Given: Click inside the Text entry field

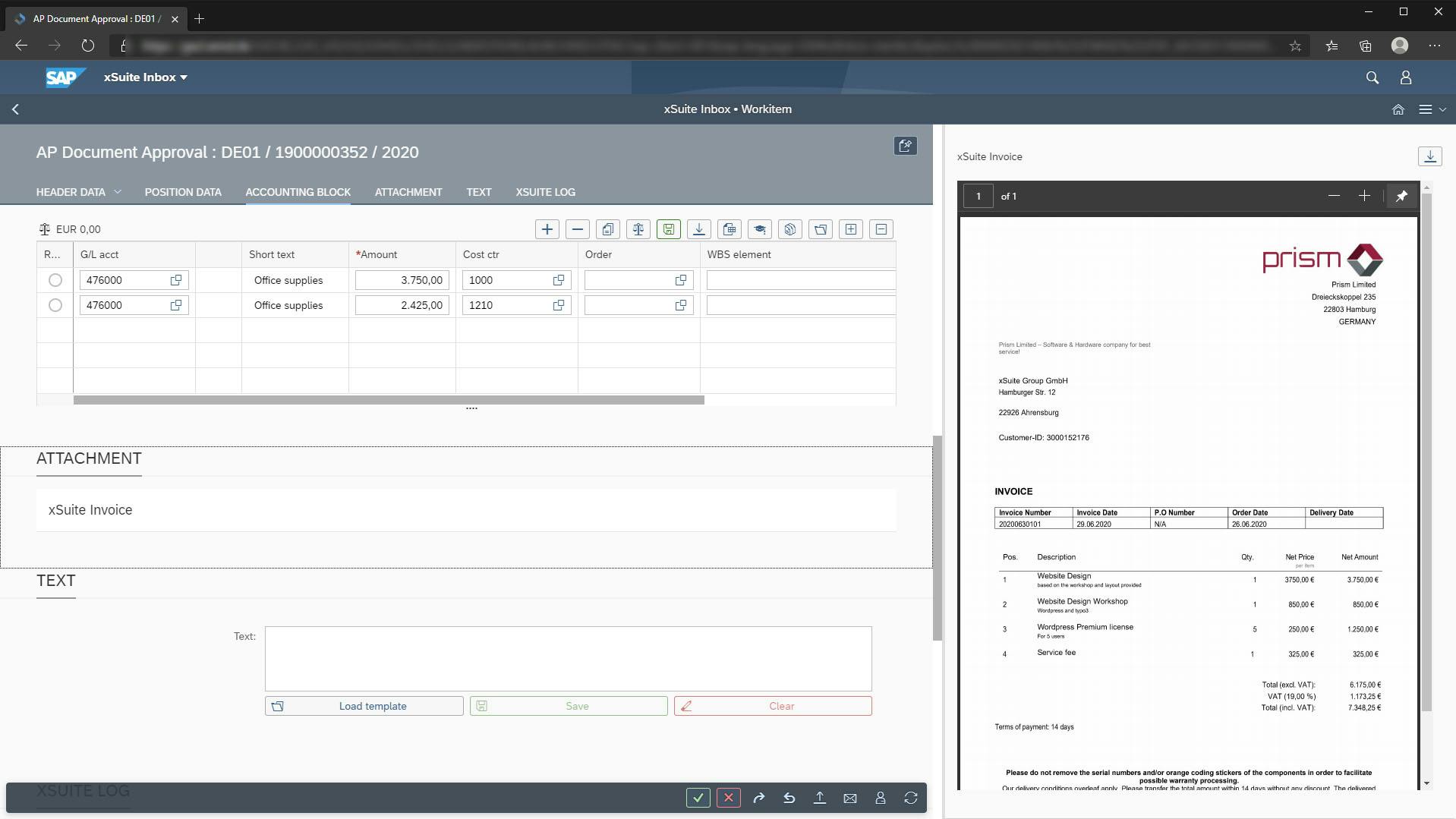Looking at the screenshot, I should tap(568, 657).
